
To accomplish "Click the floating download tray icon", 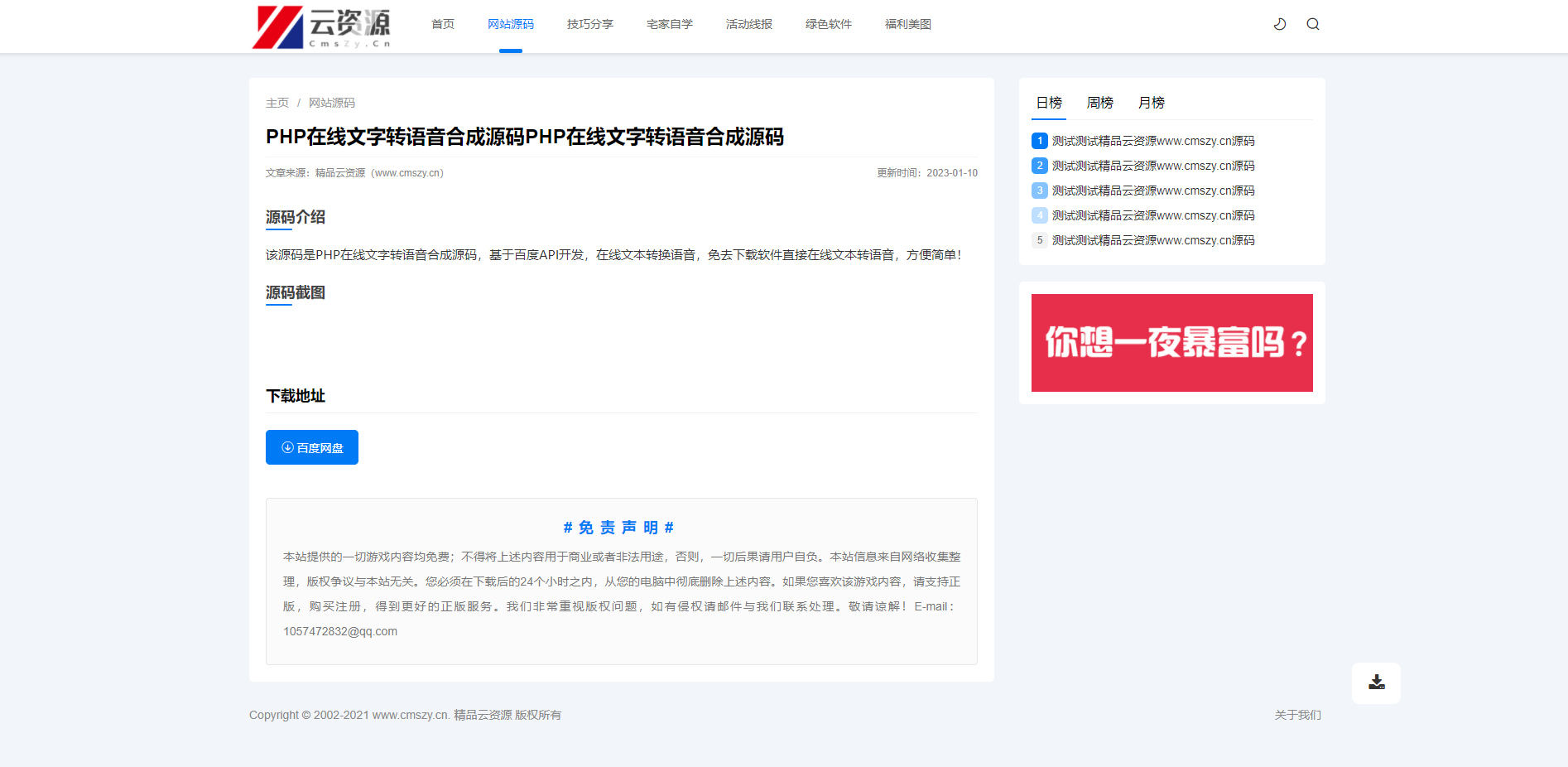I will [x=1377, y=683].
